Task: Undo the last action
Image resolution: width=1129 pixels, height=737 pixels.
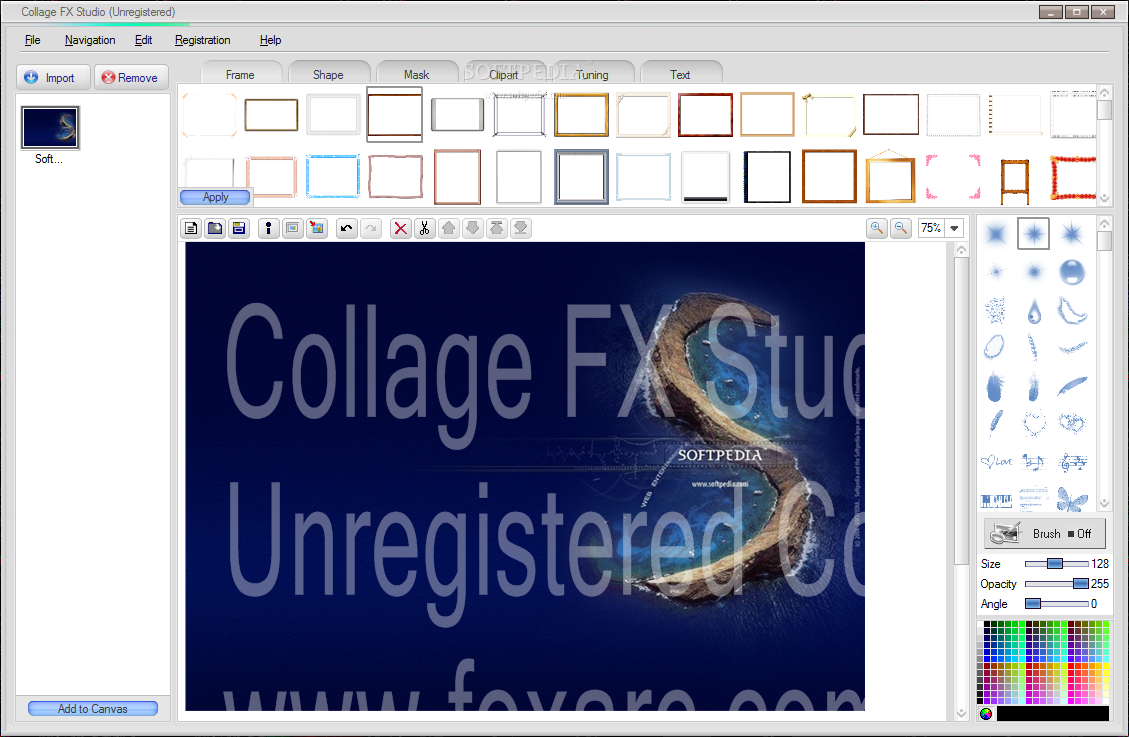Action: 346,228
